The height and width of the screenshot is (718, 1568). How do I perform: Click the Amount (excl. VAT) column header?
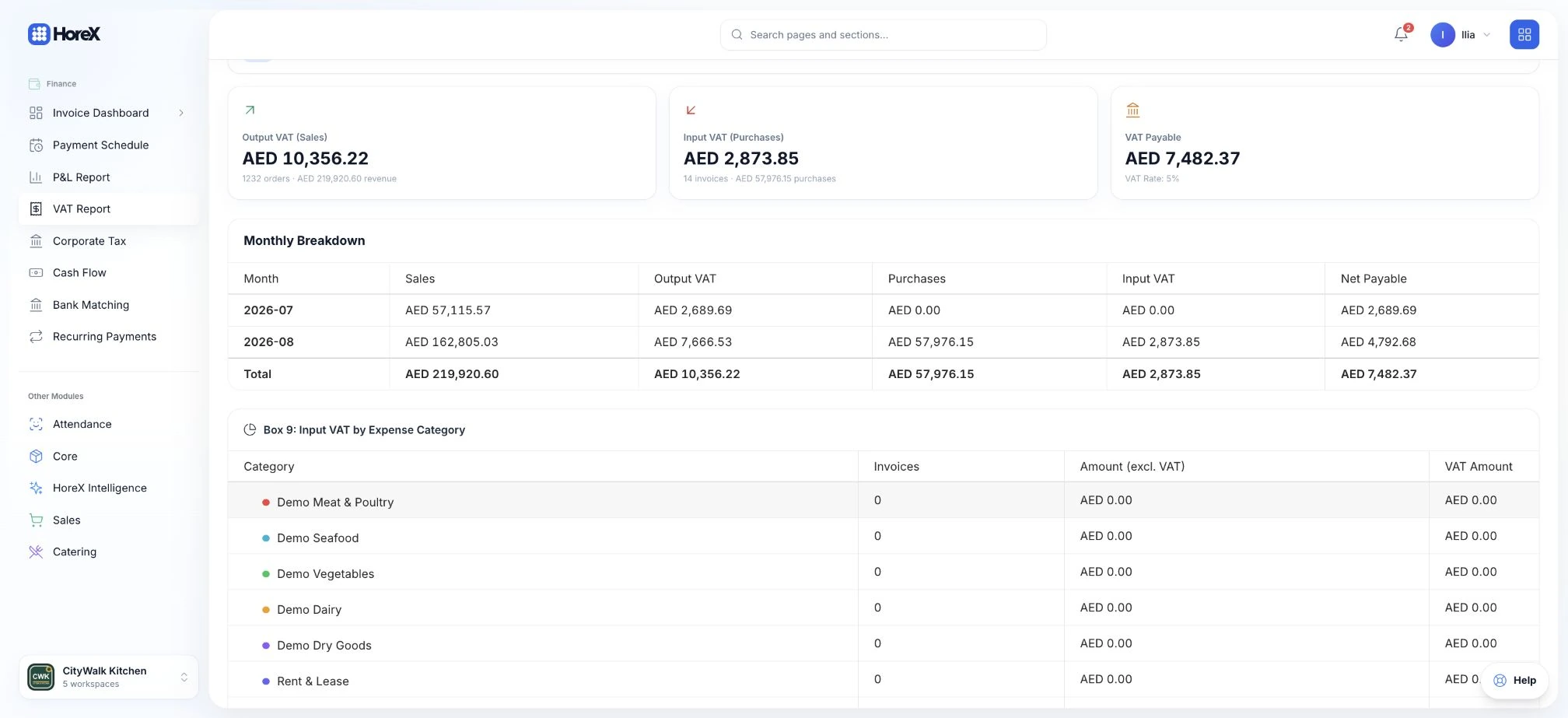pyautogui.click(x=1132, y=467)
